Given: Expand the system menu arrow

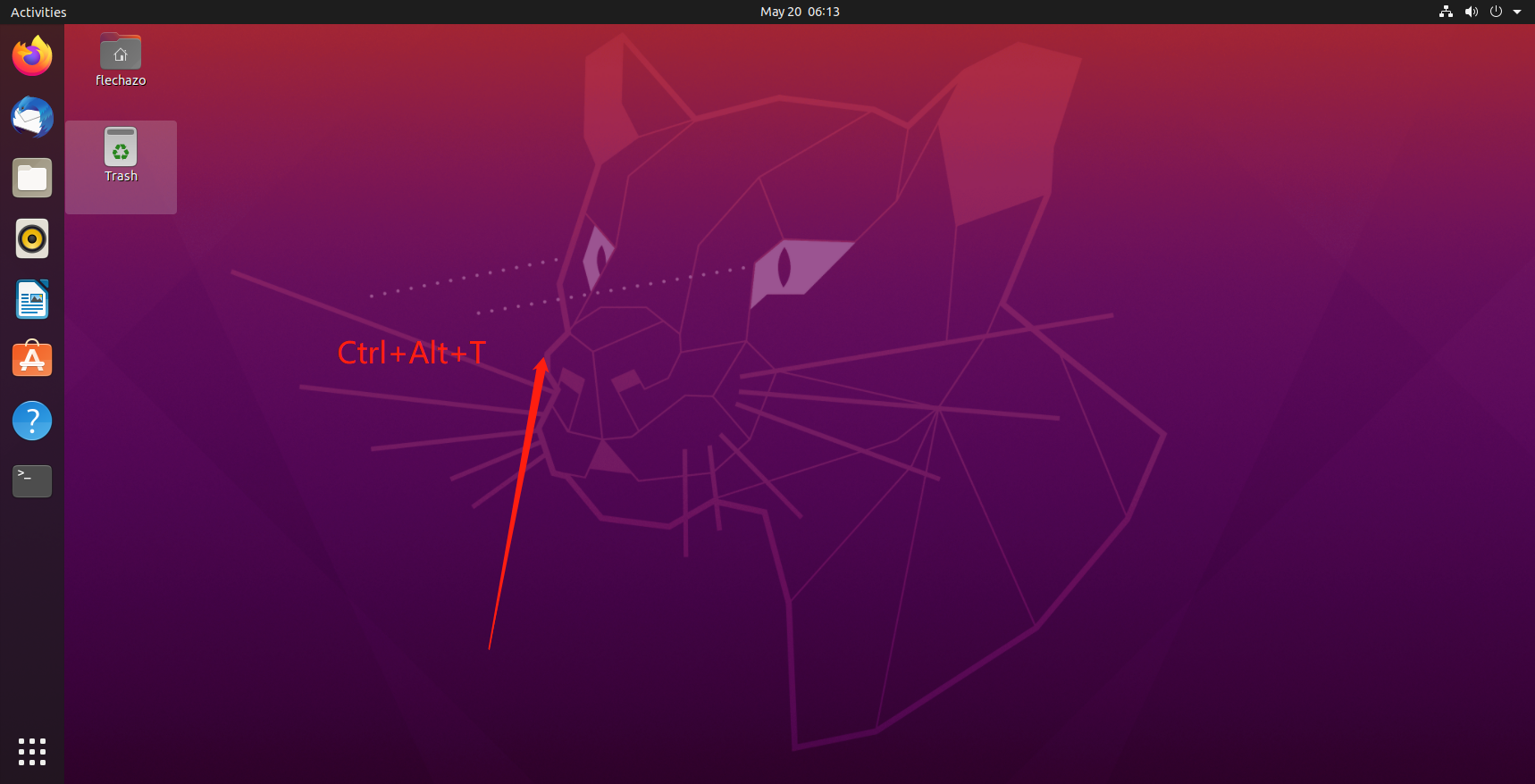Looking at the screenshot, I should tap(1517, 12).
